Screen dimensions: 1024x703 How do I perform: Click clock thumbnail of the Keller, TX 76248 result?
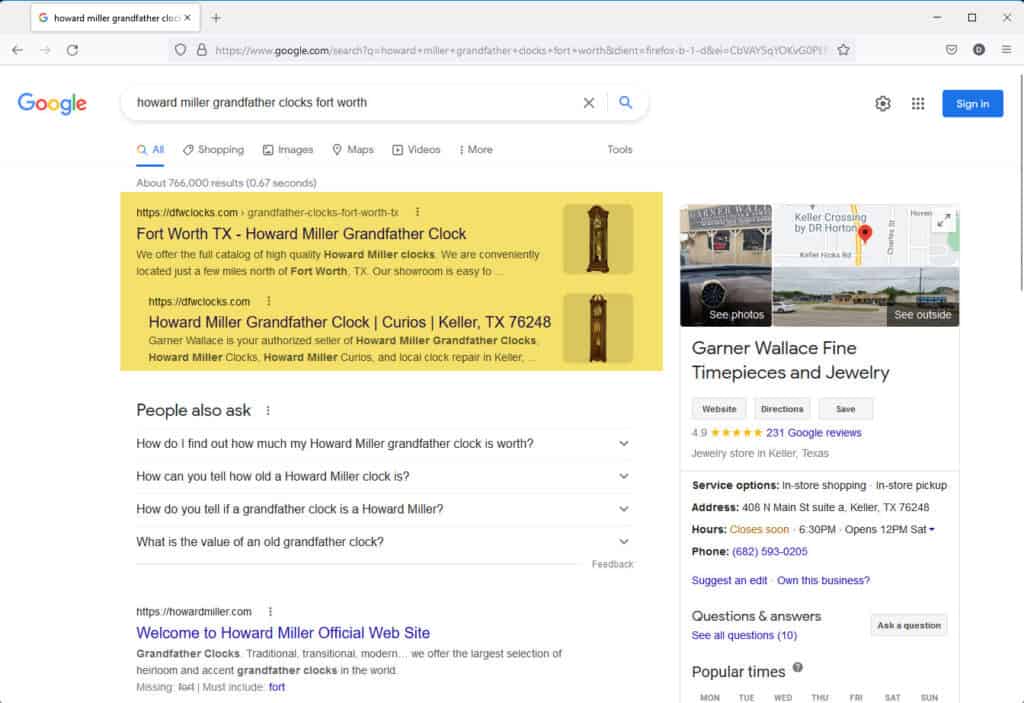pos(598,327)
